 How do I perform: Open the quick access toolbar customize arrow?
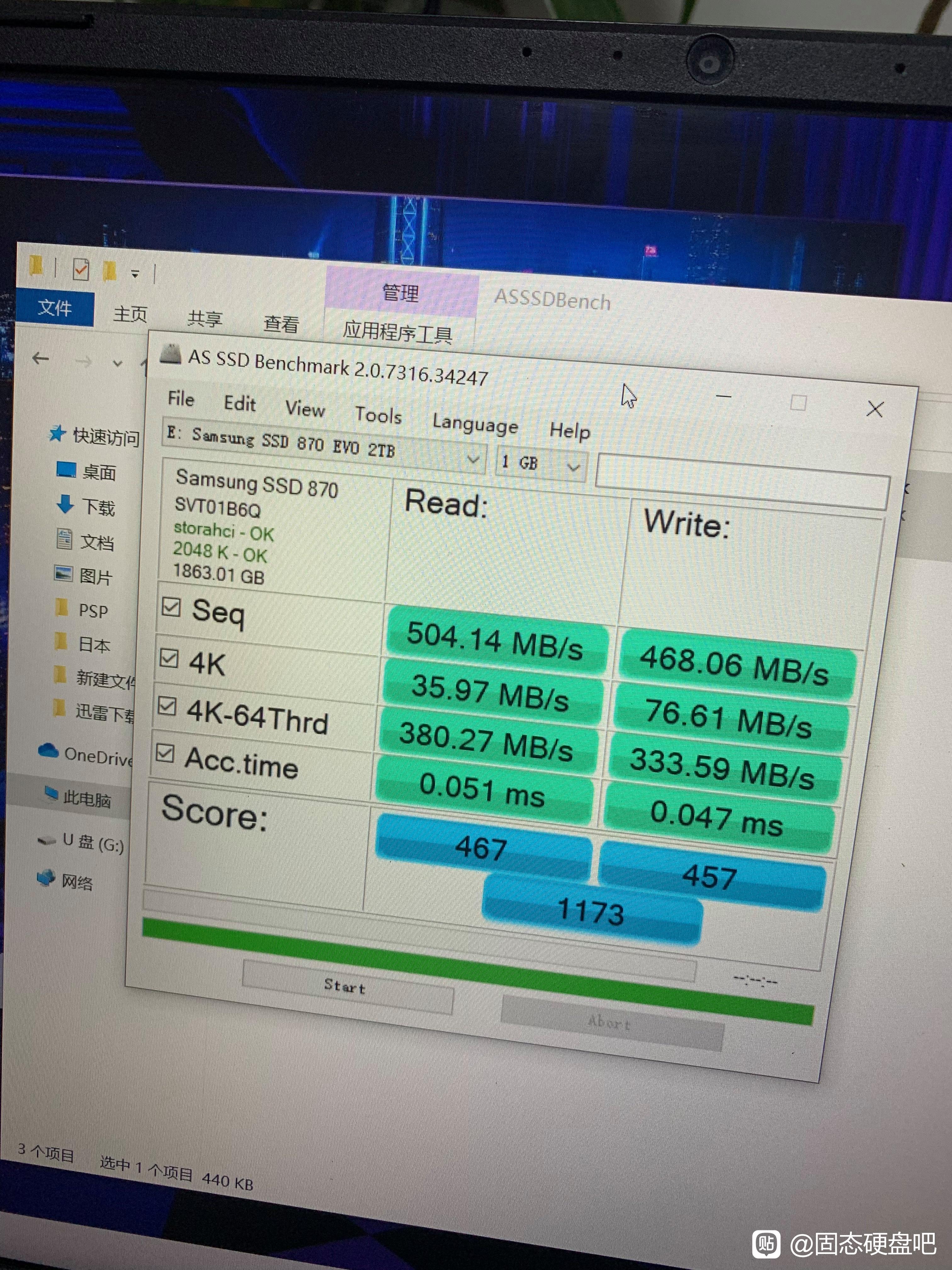(x=135, y=274)
